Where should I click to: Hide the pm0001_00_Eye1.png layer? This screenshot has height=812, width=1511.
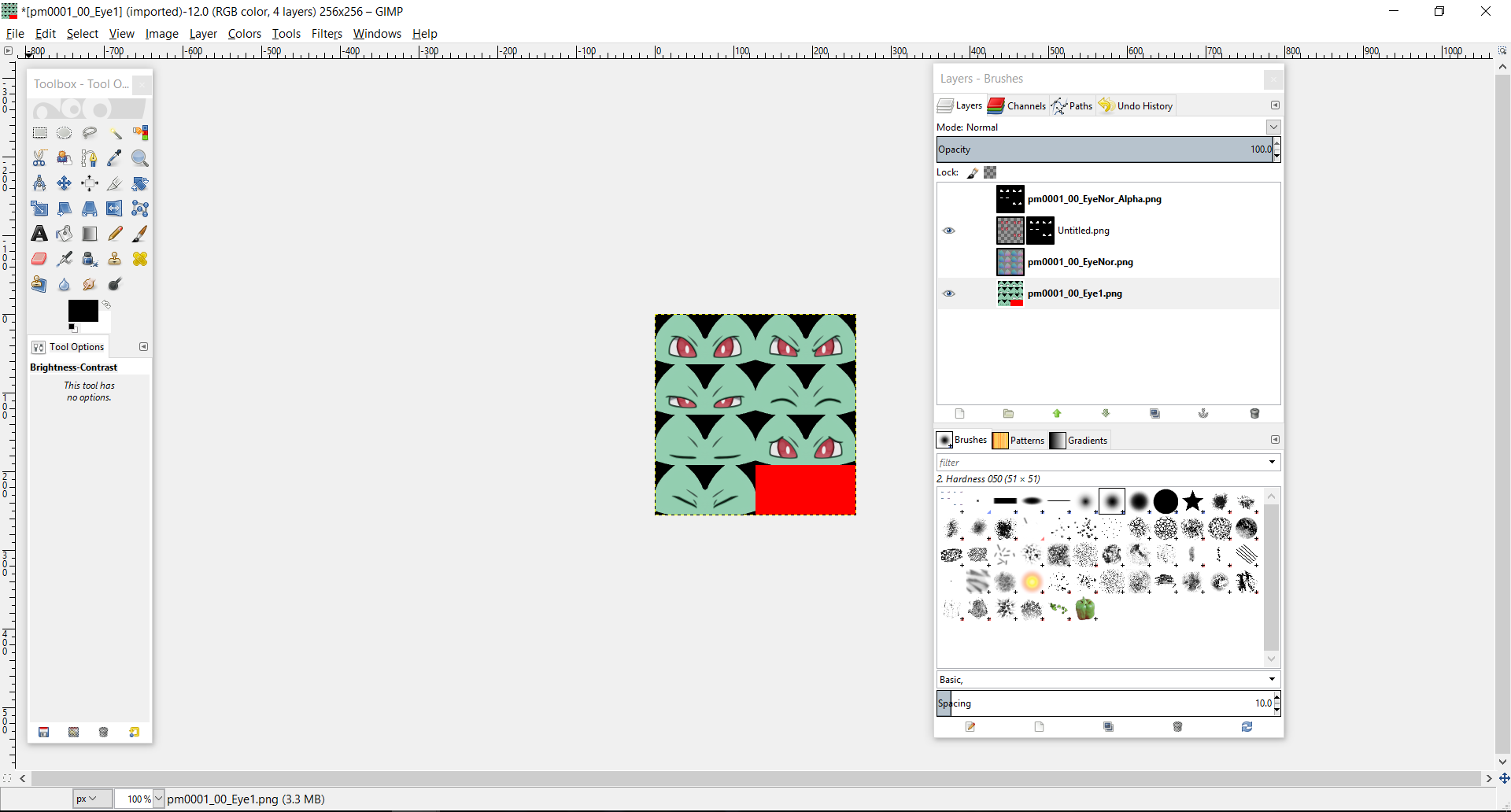pos(949,293)
